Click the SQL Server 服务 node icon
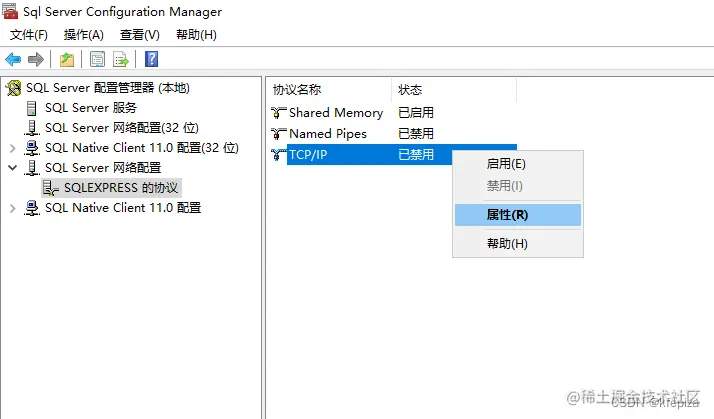Image resolution: width=714 pixels, height=419 pixels. tap(31, 108)
